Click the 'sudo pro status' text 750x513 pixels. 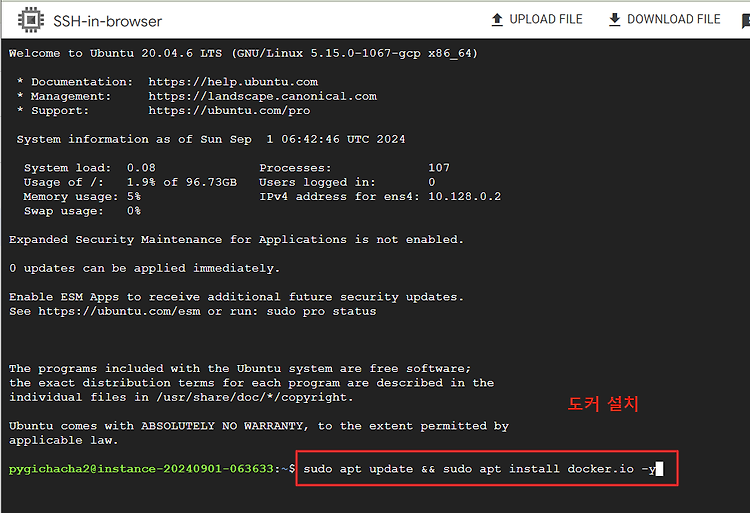[x=321, y=311]
